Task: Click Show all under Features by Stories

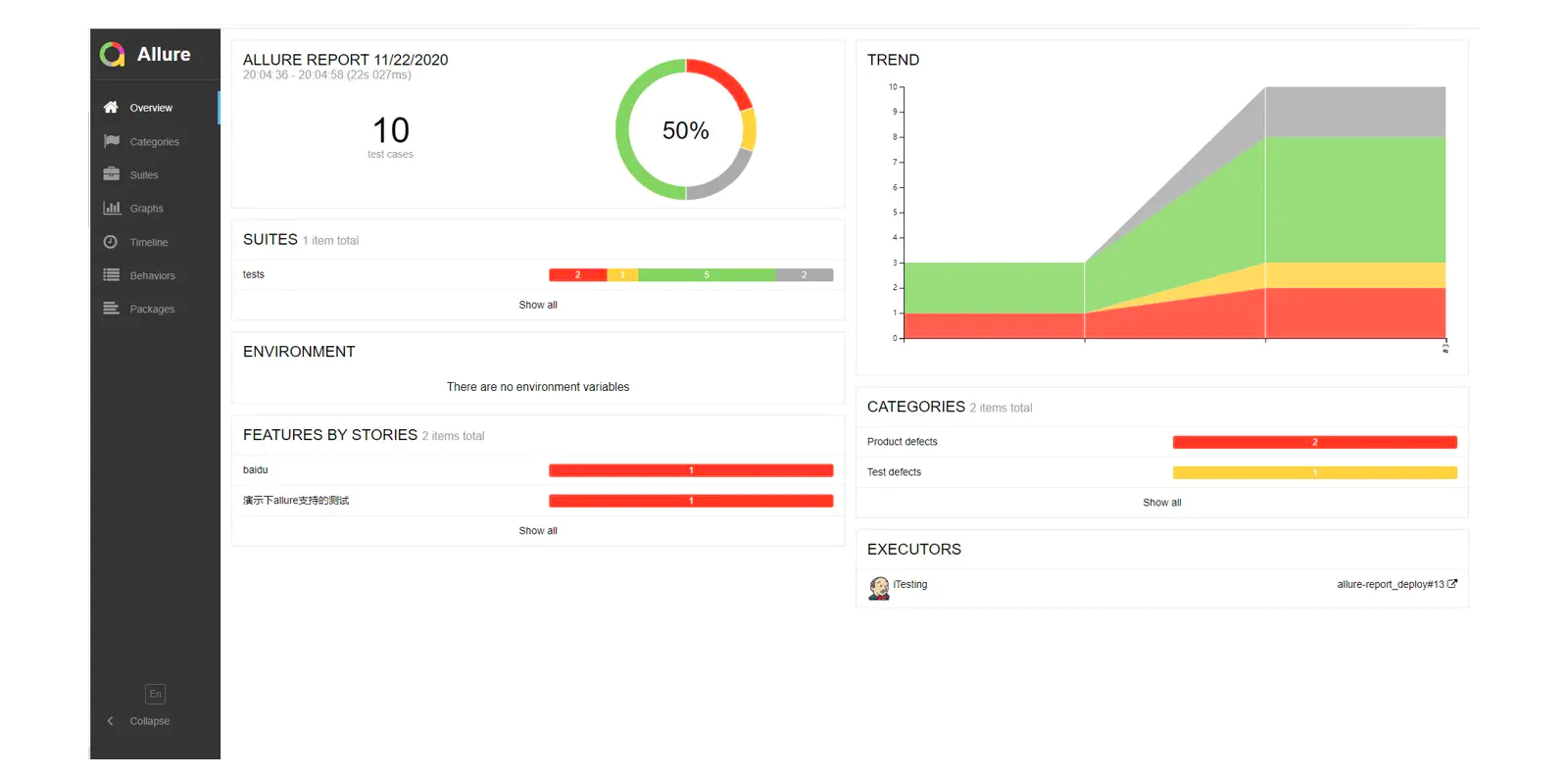Action: tap(538, 531)
